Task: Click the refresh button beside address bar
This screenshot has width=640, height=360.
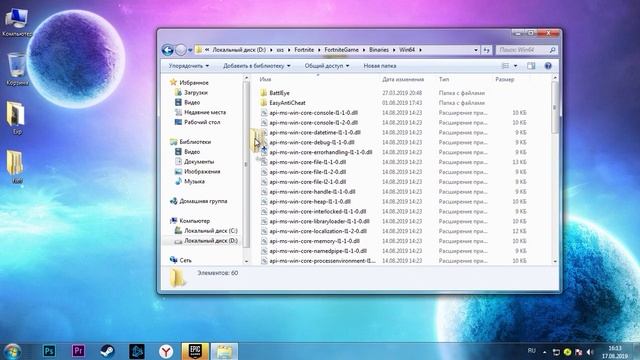Action: 487,50
